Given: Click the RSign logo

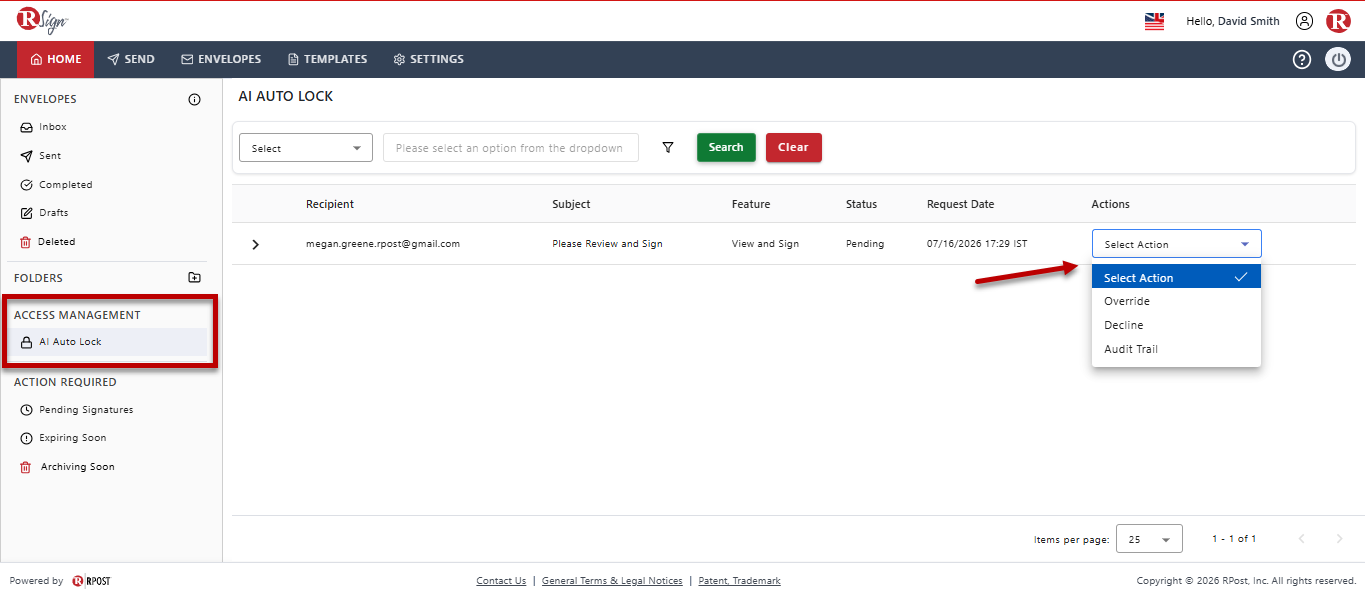Looking at the screenshot, I should [42, 20].
